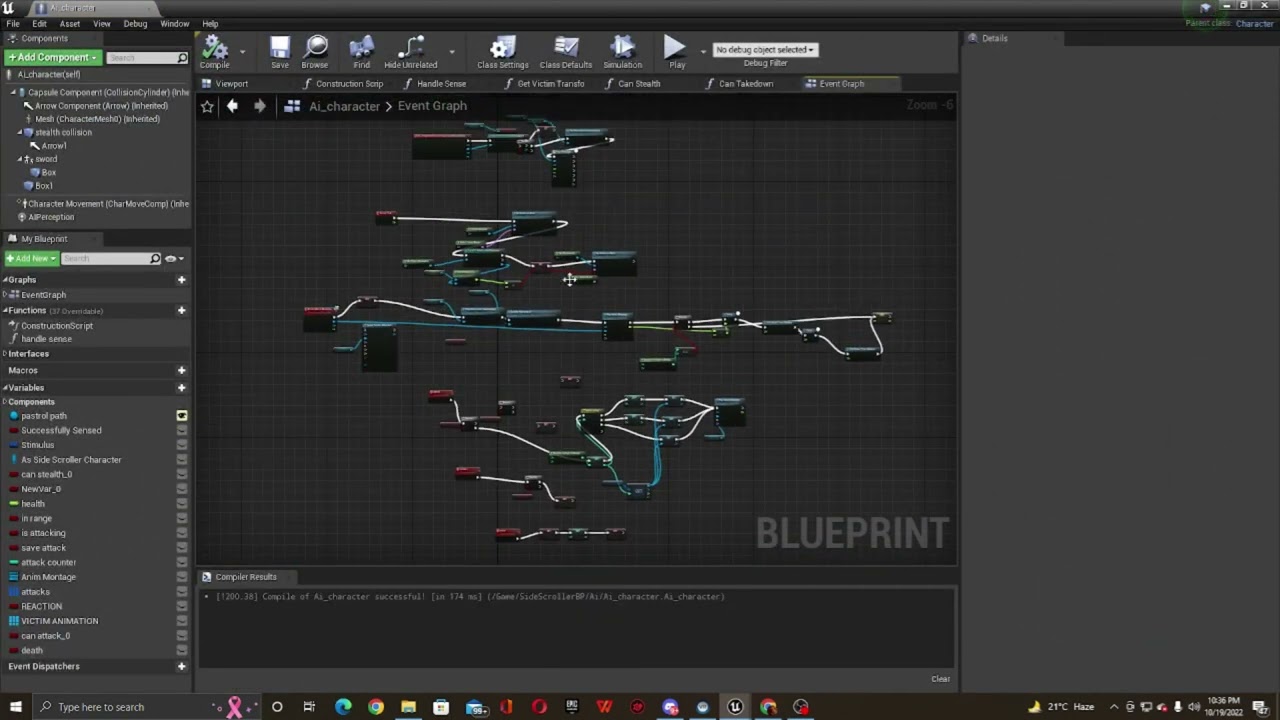Compile the blueprint using the Compile icon
The width and height of the screenshot is (1280, 720).
point(214,50)
